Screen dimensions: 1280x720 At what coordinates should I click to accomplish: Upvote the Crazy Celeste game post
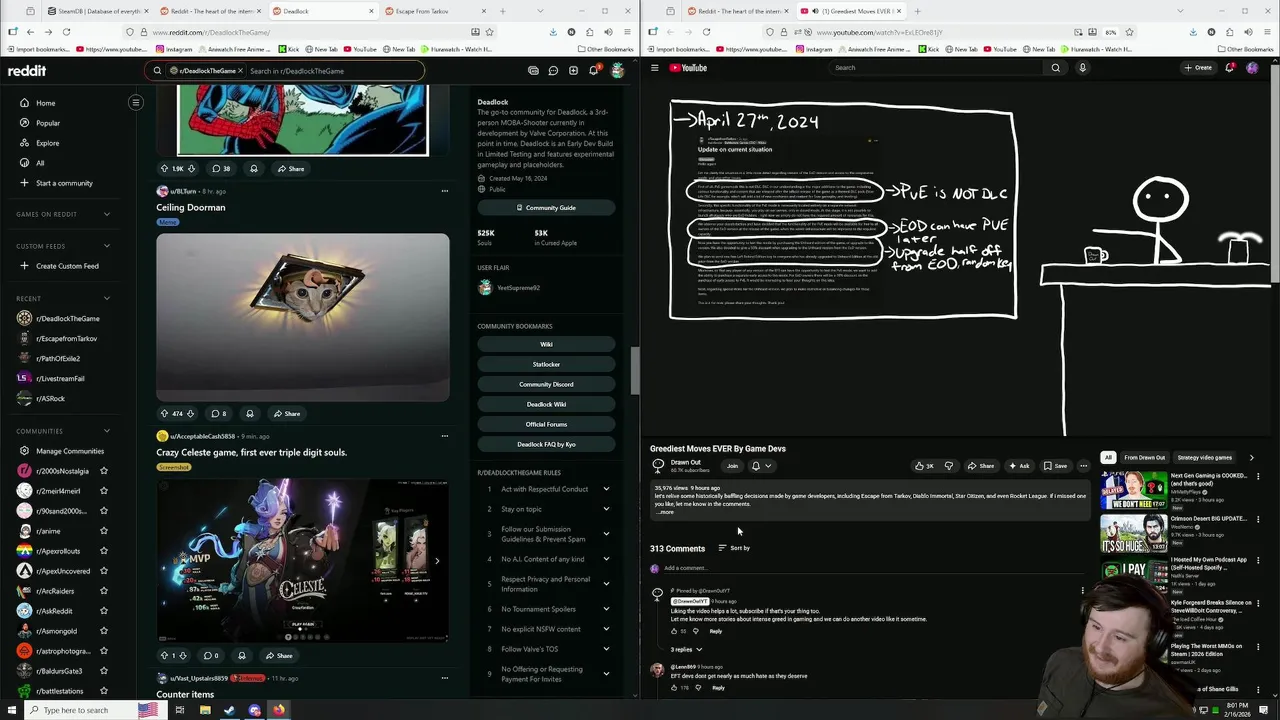tap(164, 656)
